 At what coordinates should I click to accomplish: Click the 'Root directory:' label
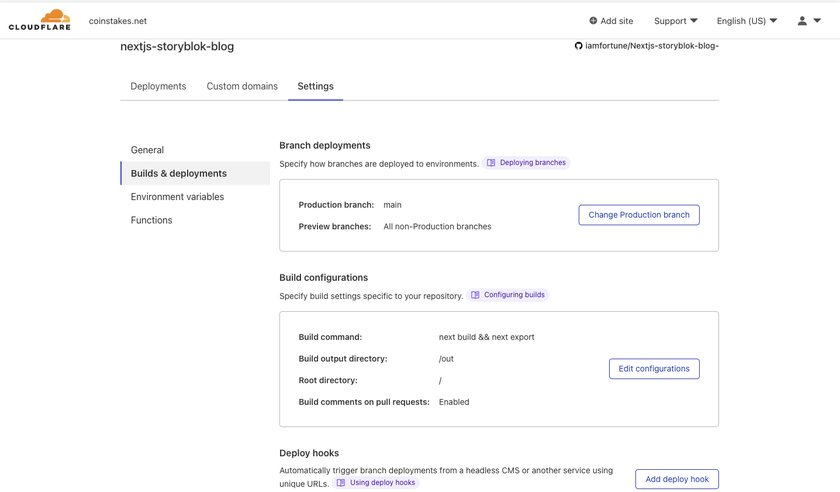[328, 381]
